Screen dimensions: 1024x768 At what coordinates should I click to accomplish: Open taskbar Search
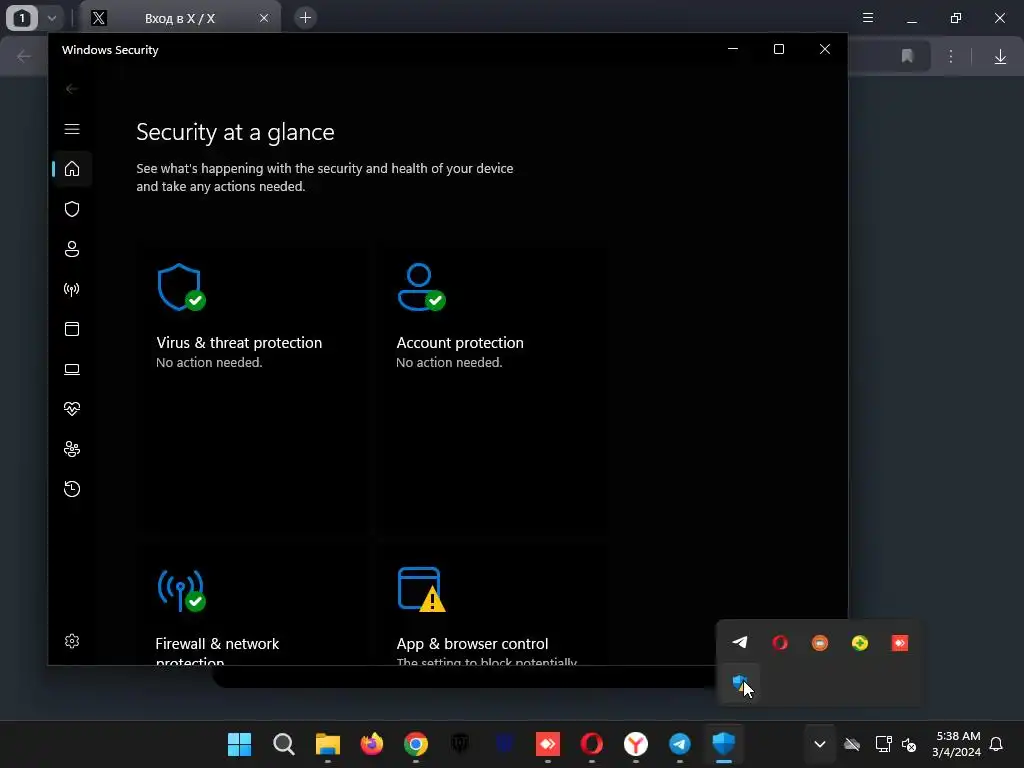coord(283,744)
